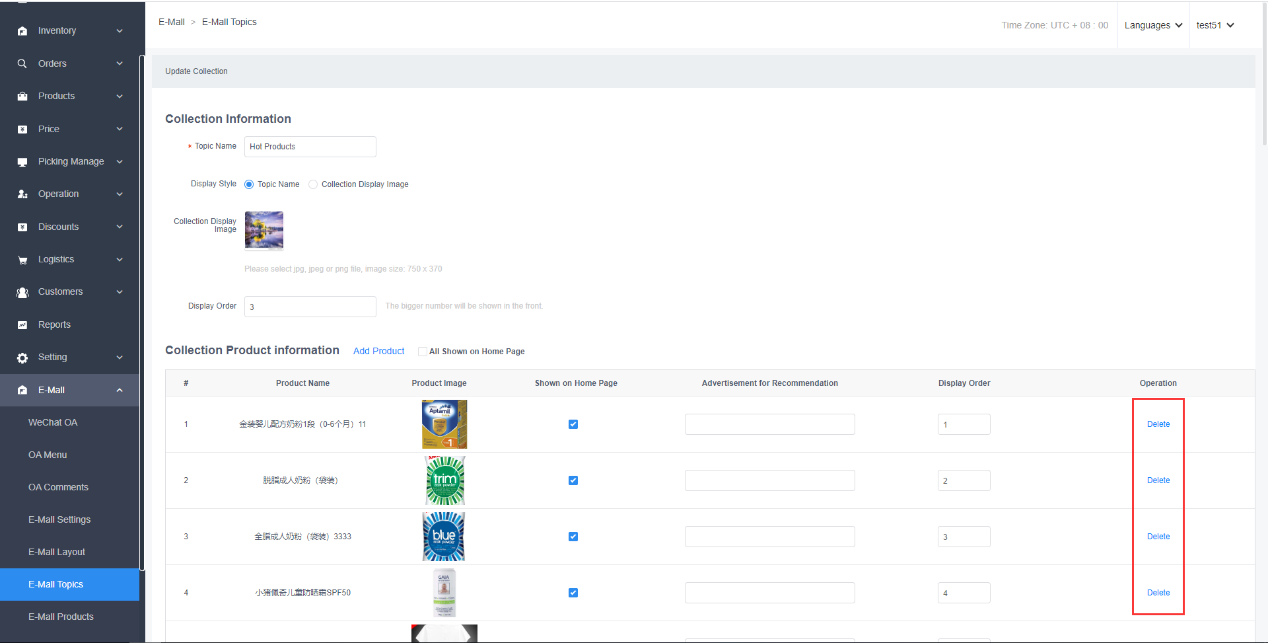Click the Setting gear icon
1268x643 pixels.
click(22, 358)
